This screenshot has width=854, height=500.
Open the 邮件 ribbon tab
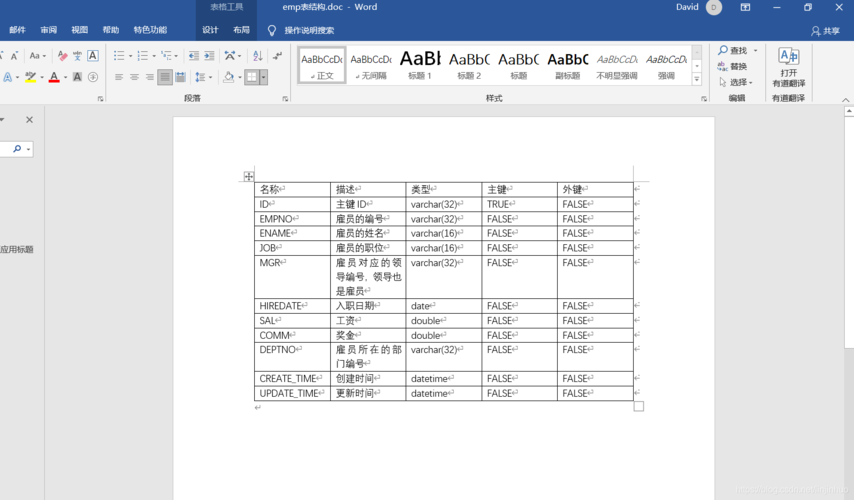click(x=17, y=30)
